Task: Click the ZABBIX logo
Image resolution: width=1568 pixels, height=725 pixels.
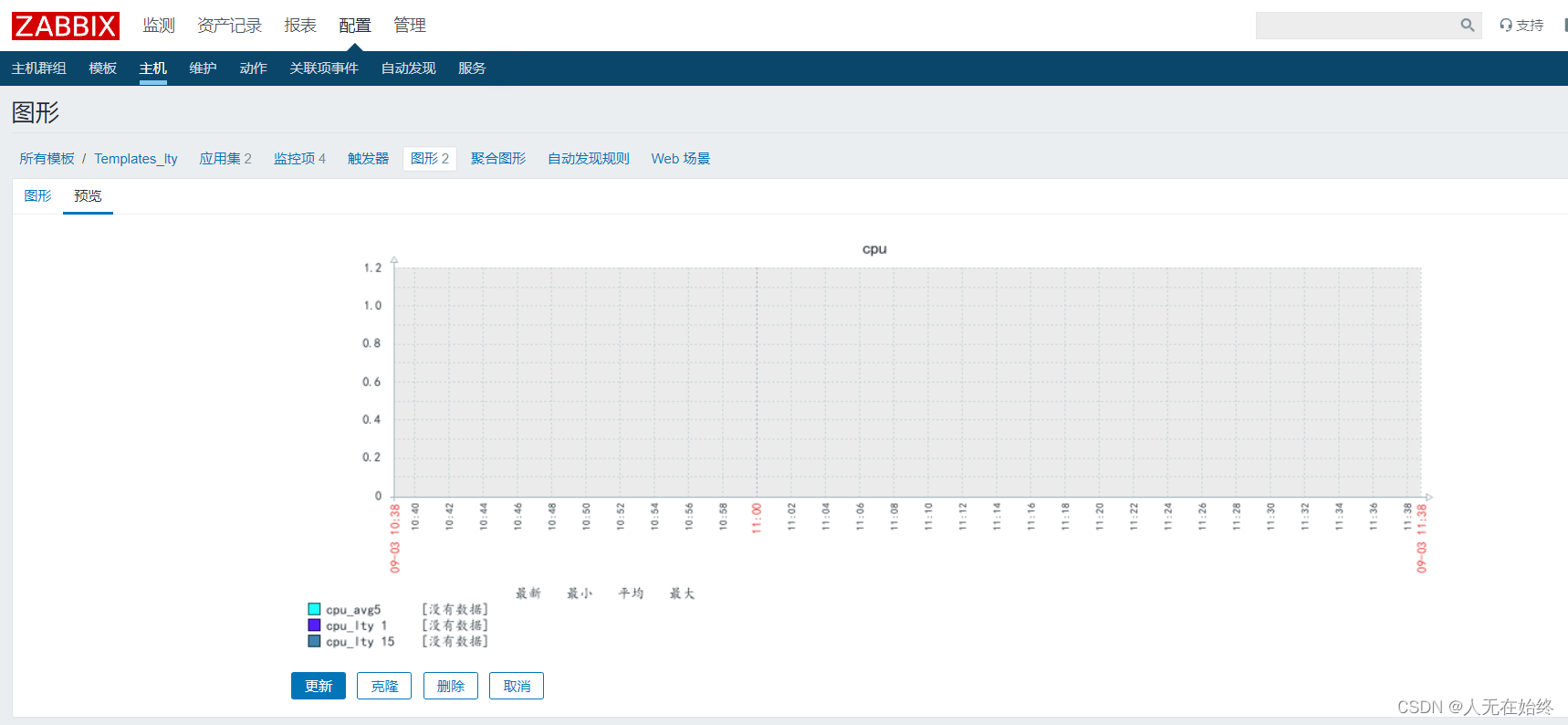Action: pyautogui.click(x=66, y=26)
